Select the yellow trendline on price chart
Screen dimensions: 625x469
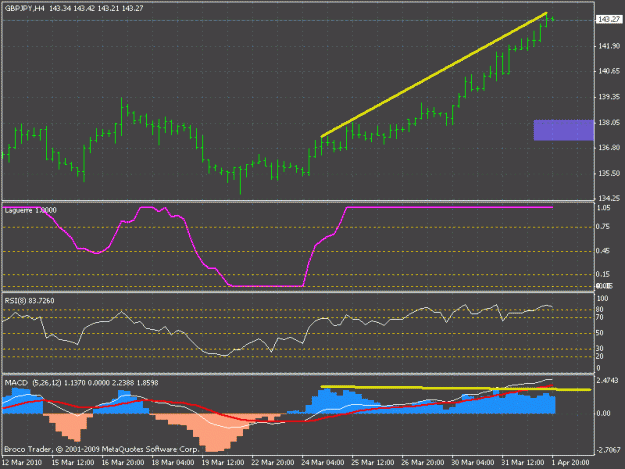click(x=434, y=75)
